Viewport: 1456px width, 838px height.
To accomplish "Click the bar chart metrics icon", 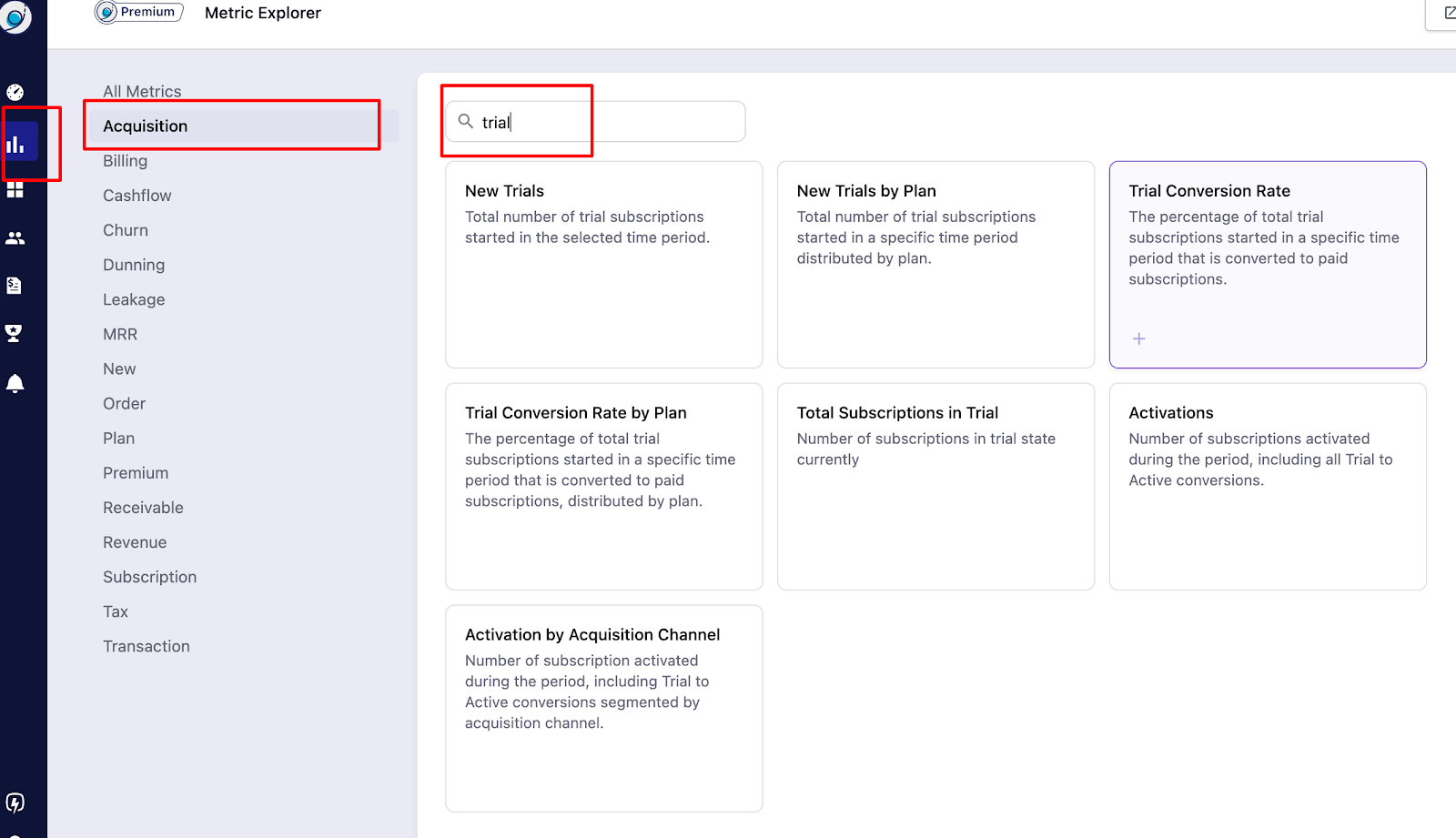I will pyautogui.click(x=16, y=144).
